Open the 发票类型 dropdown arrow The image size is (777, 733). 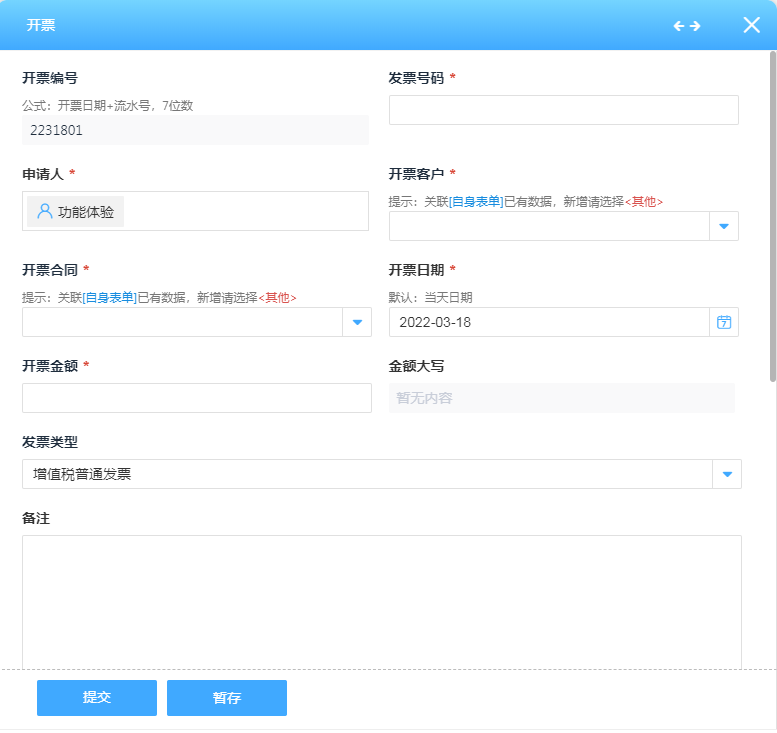[x=727, y=474]
